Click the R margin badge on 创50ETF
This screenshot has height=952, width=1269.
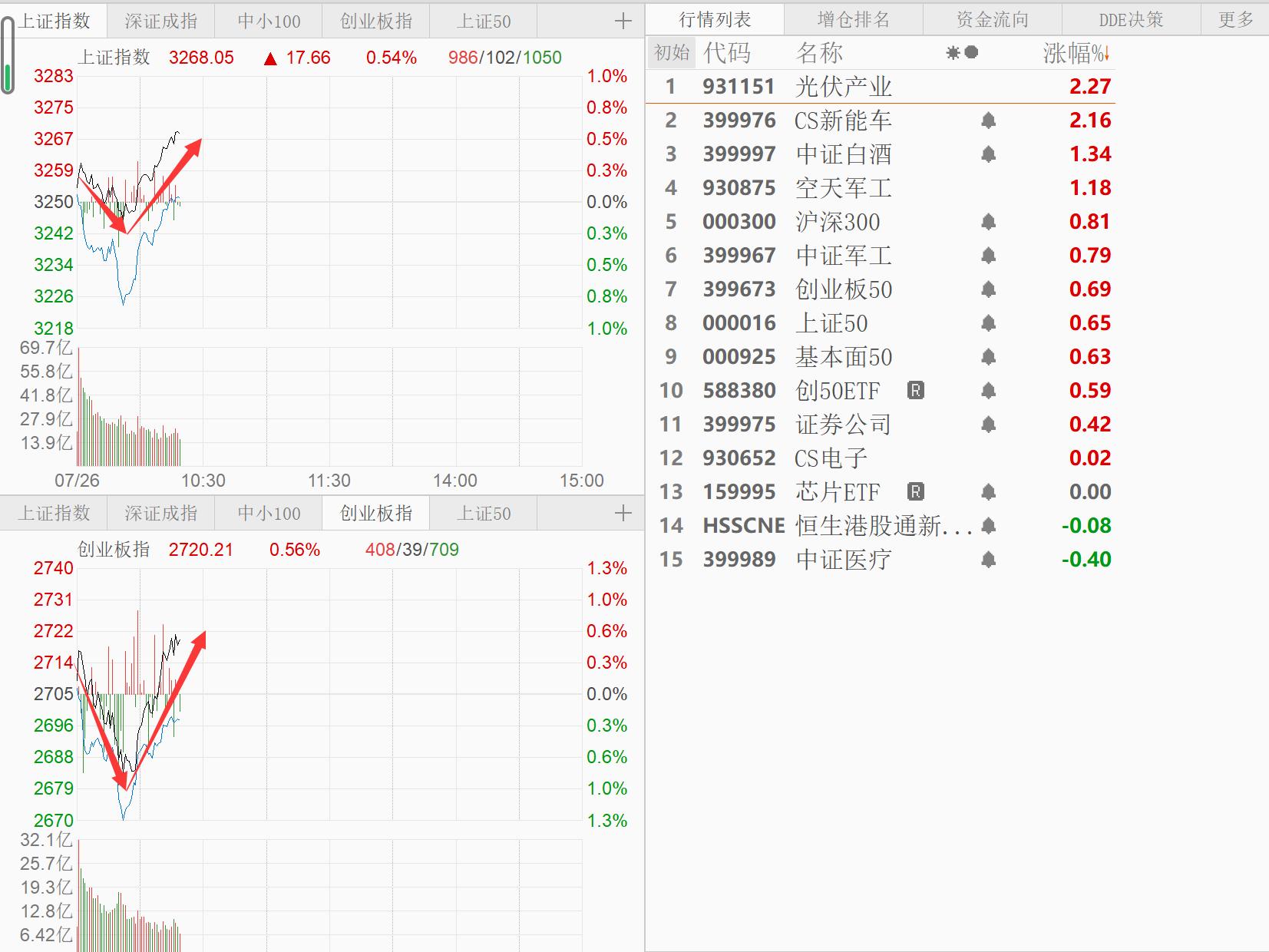[x=915, y=391]
